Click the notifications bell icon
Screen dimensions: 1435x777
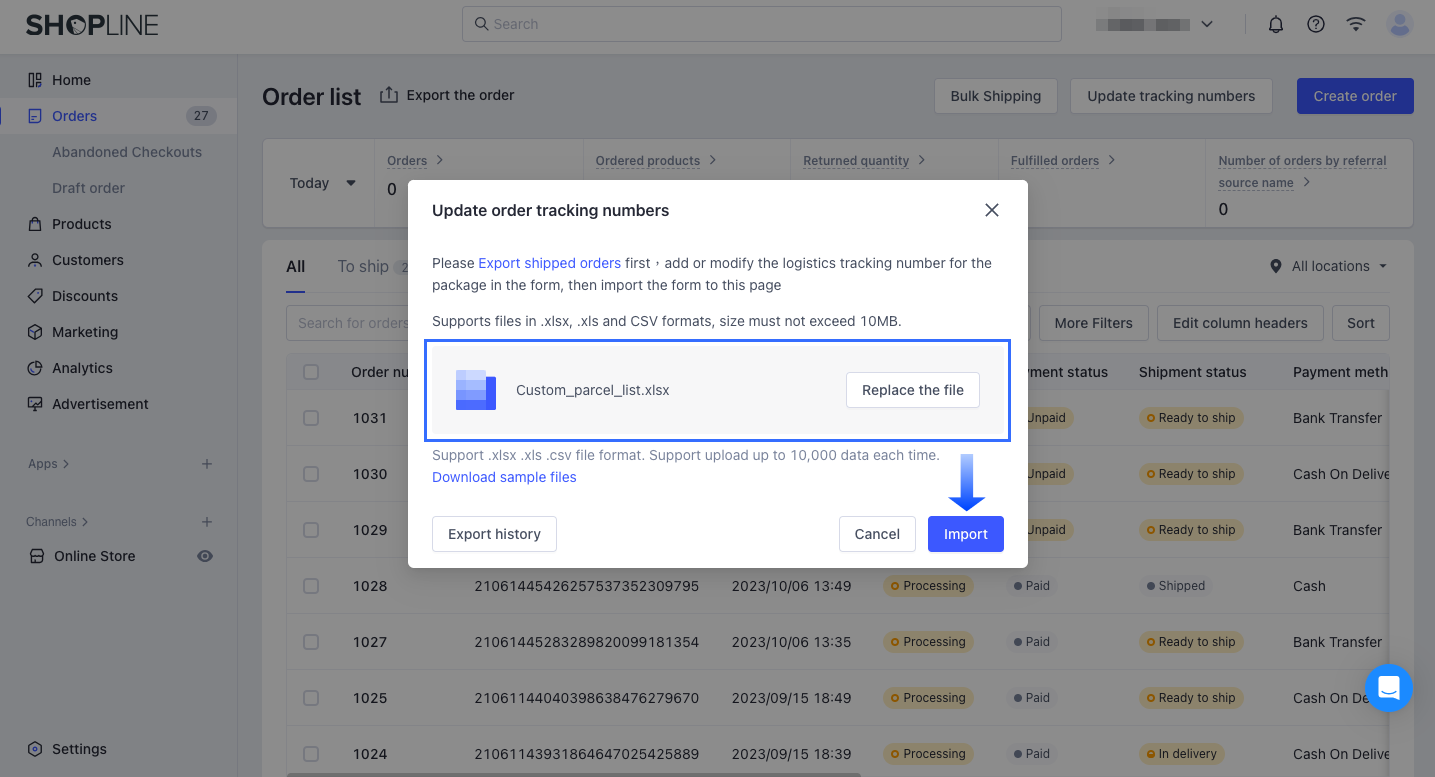tap(1275, 25)
